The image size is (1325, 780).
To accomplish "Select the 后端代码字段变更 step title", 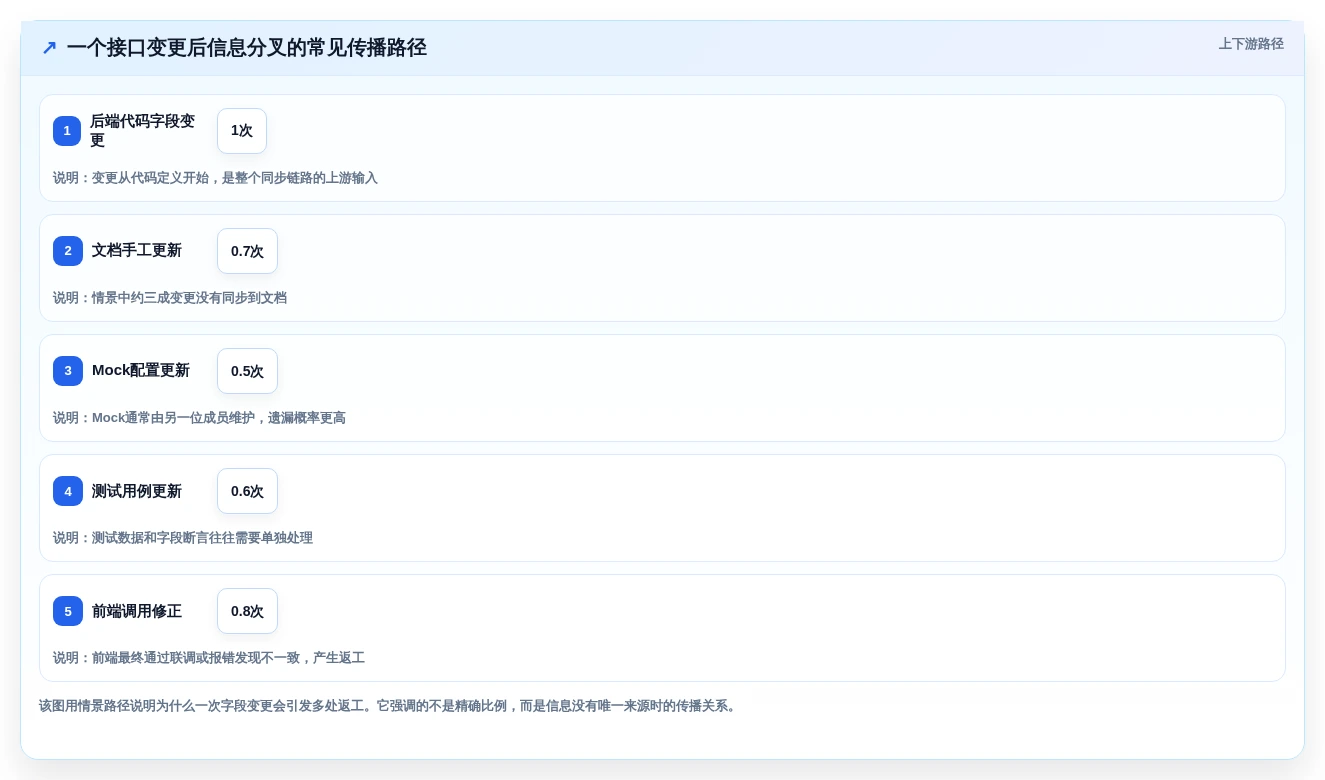I will [143, 131].
